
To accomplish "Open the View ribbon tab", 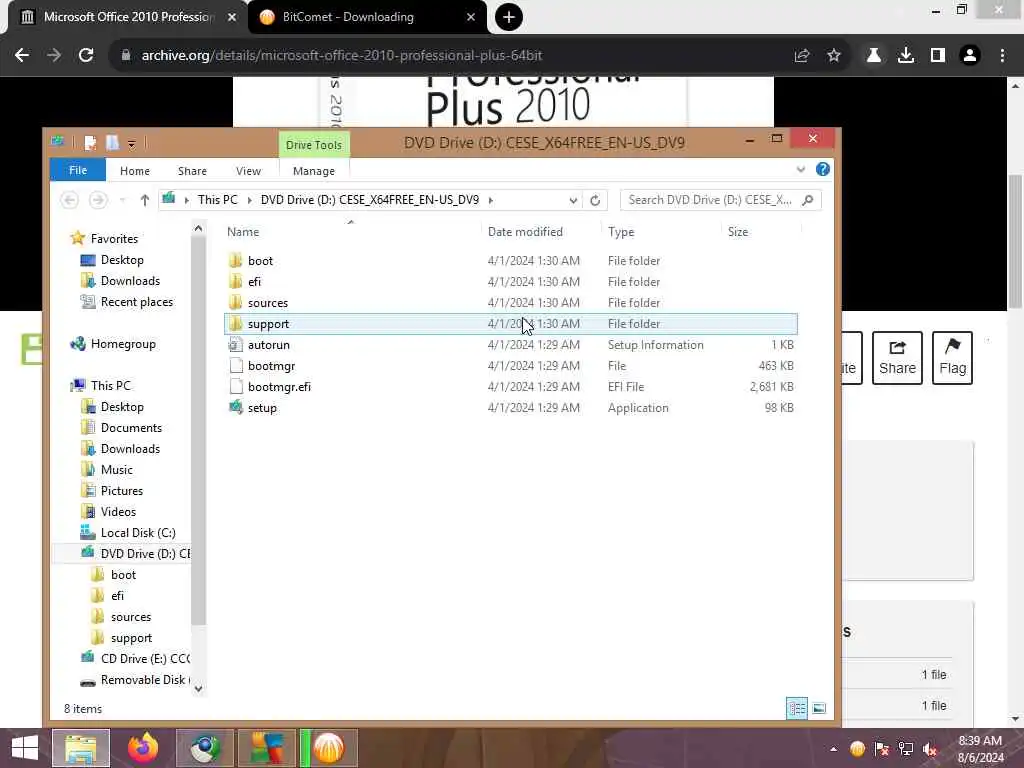I will pos(248,170).
